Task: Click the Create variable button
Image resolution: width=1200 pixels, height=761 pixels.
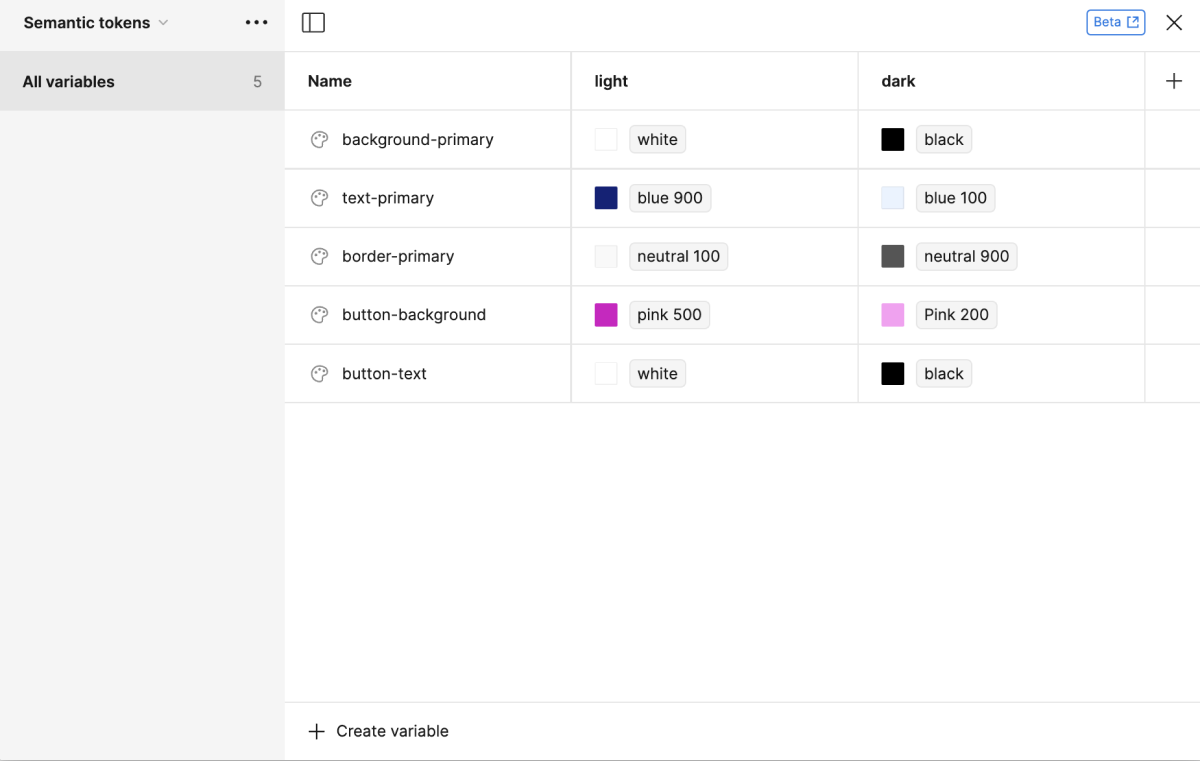Action: click(379, 731)
